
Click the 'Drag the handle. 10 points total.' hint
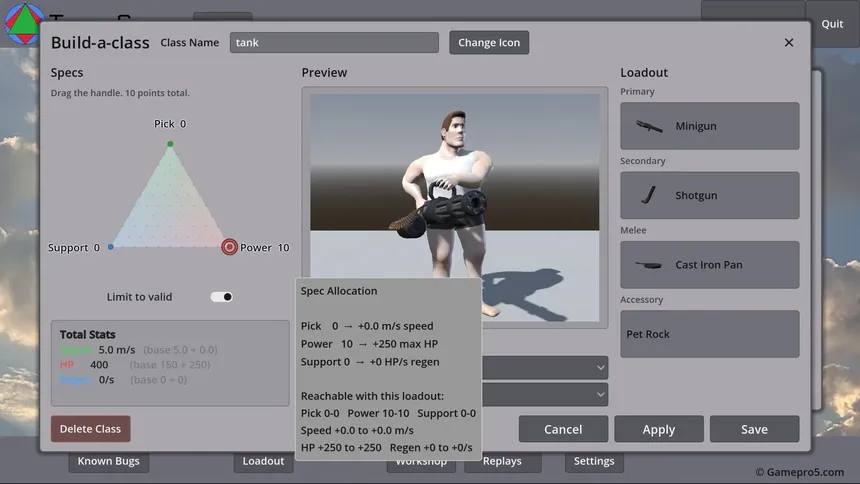click(120, 93)
